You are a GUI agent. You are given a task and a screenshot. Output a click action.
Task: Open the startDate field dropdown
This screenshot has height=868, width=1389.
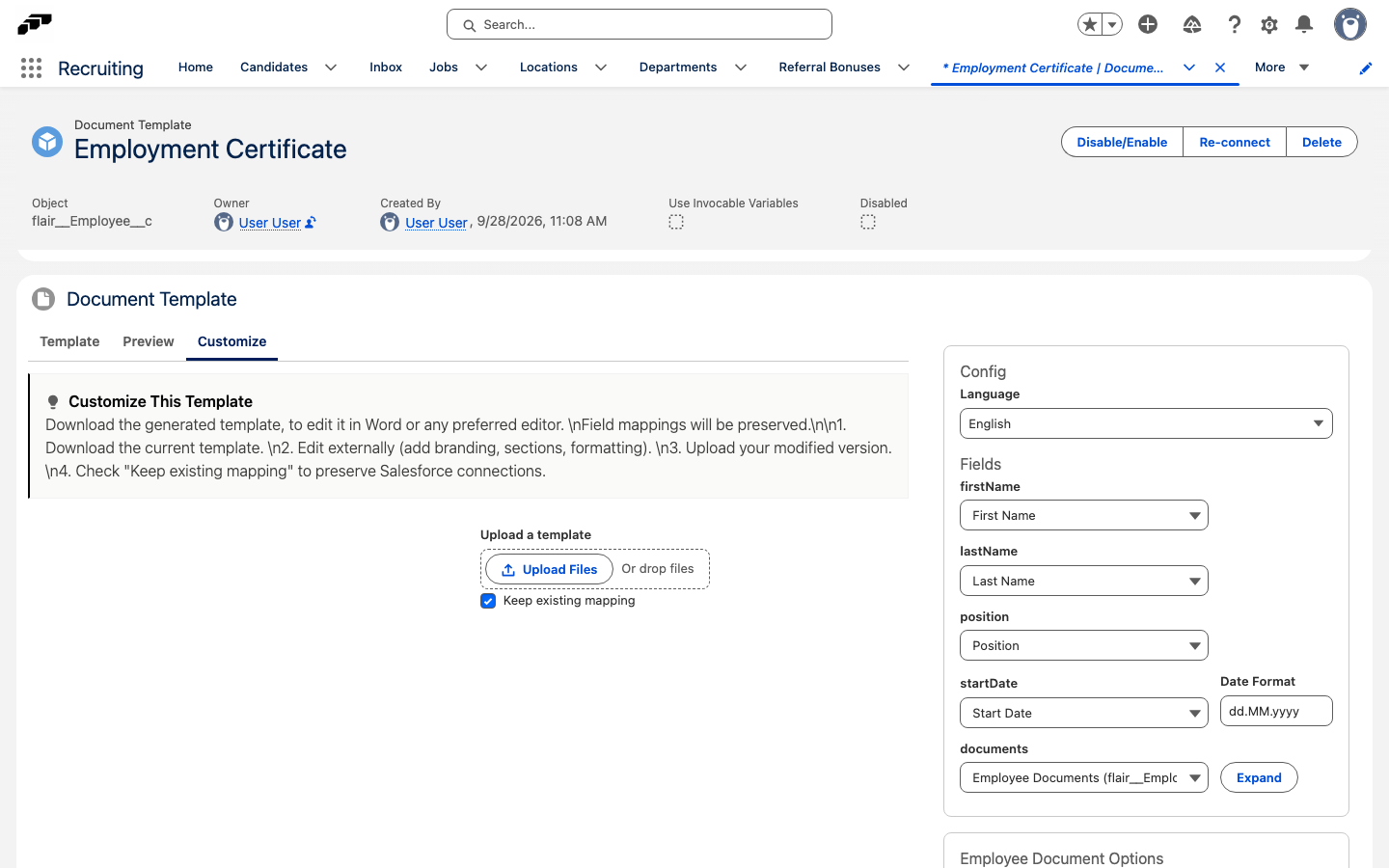coord(1084,713)
